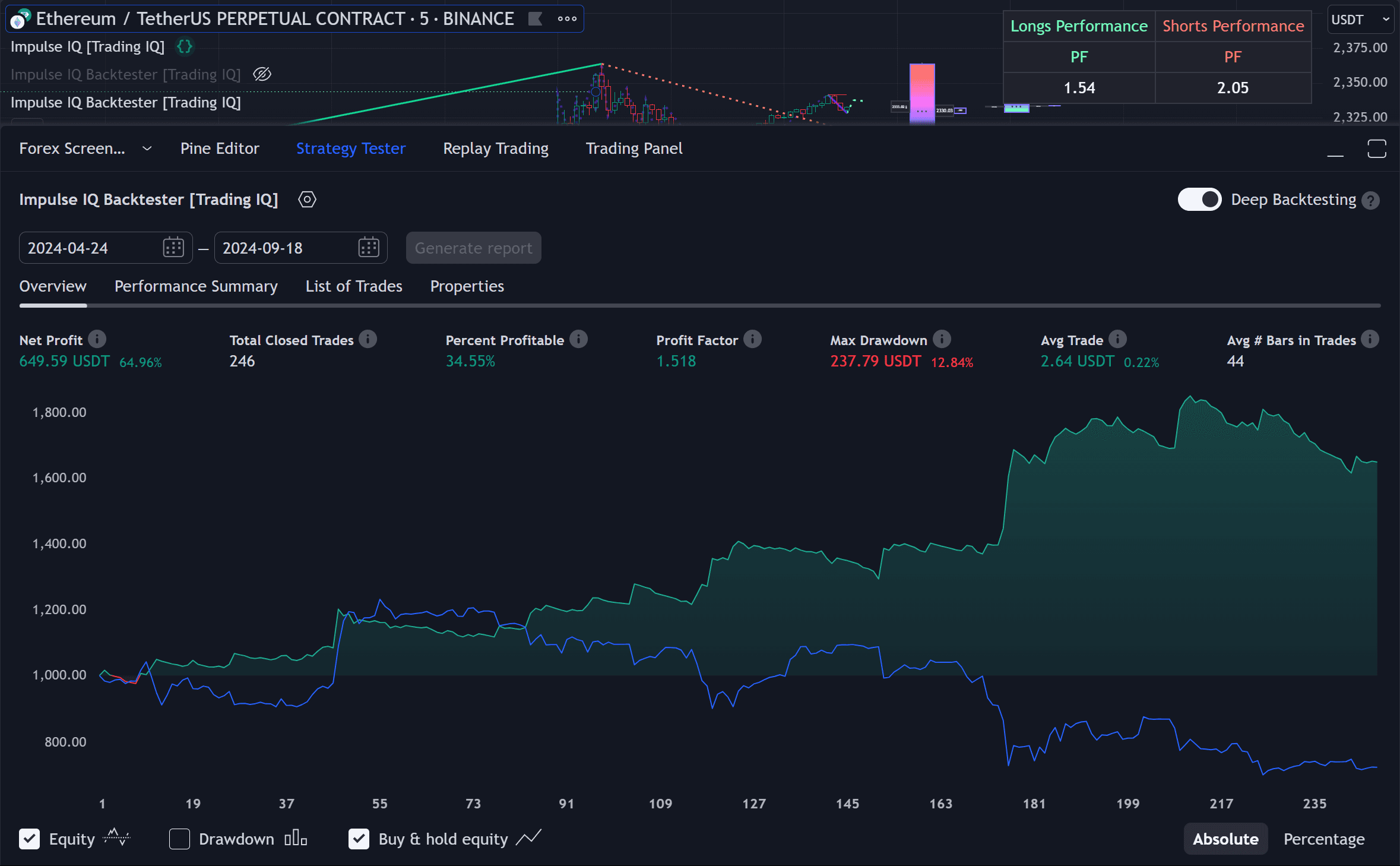
Task: Click the Ethereum / TetherUS symbol title
Action: 275,19
